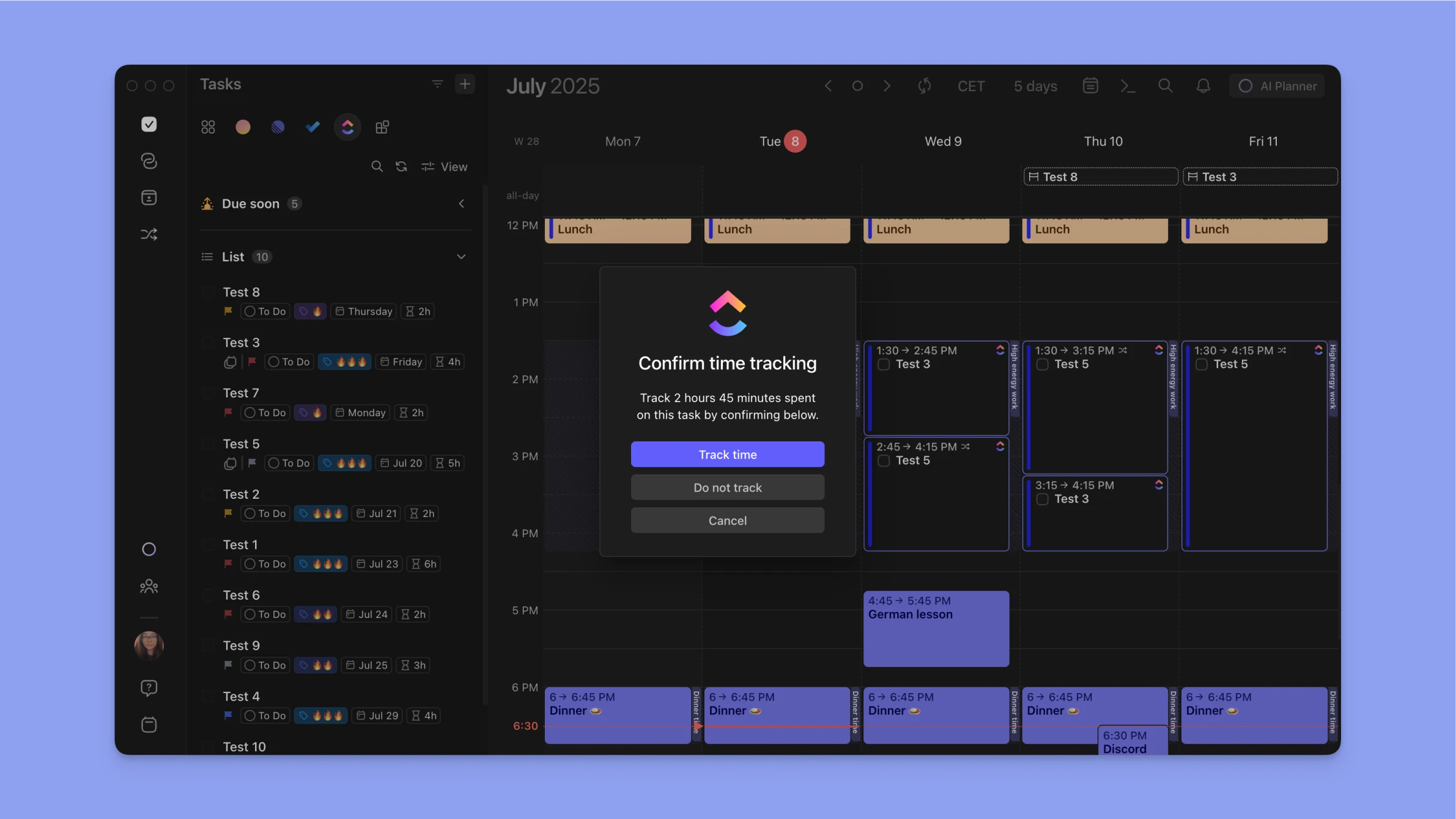Select the ClickUp integration tab
This screenshot has height=819, width=1456.
347,127
